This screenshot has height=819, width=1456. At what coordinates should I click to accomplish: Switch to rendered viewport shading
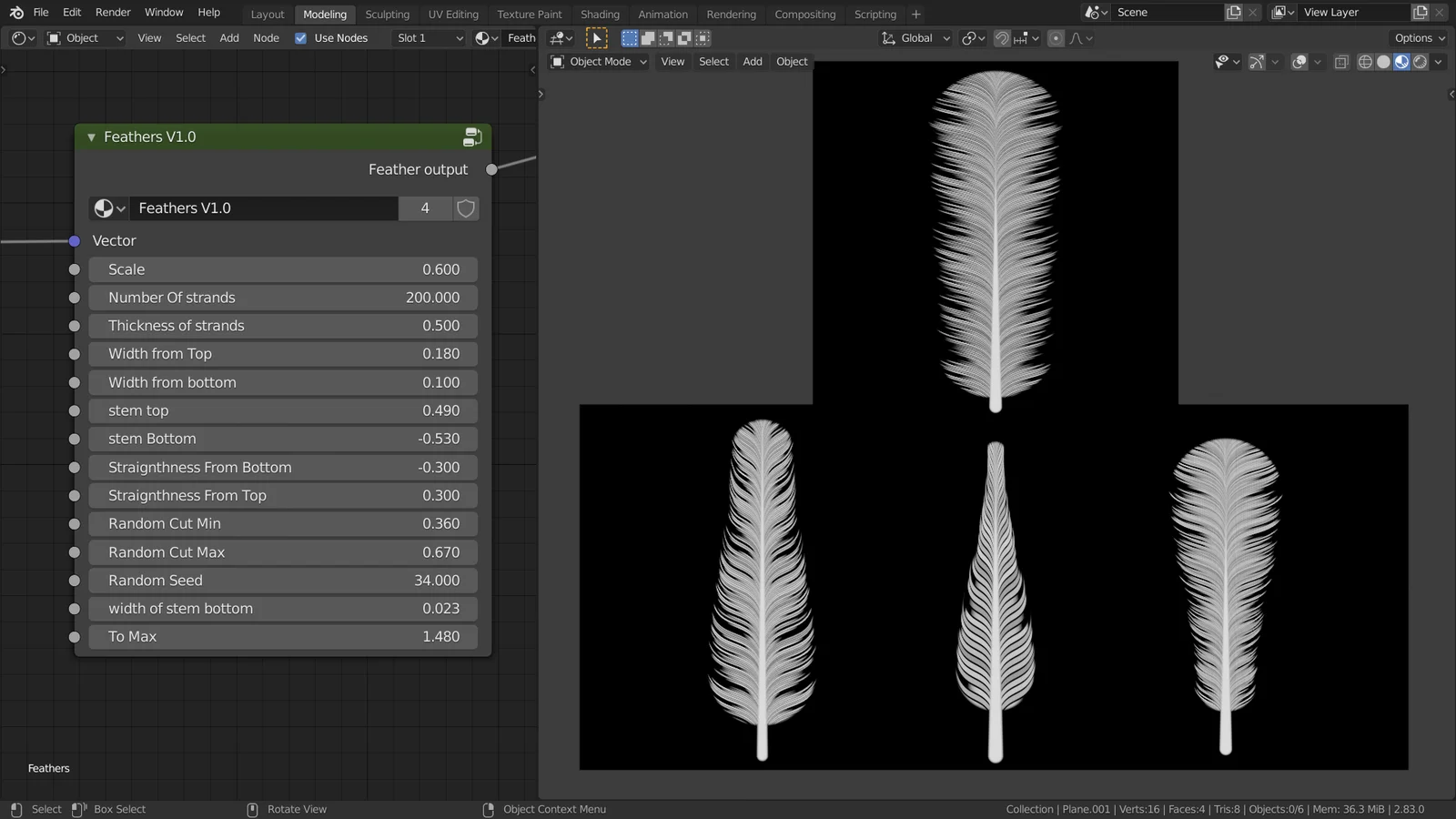pos(1420,62)
